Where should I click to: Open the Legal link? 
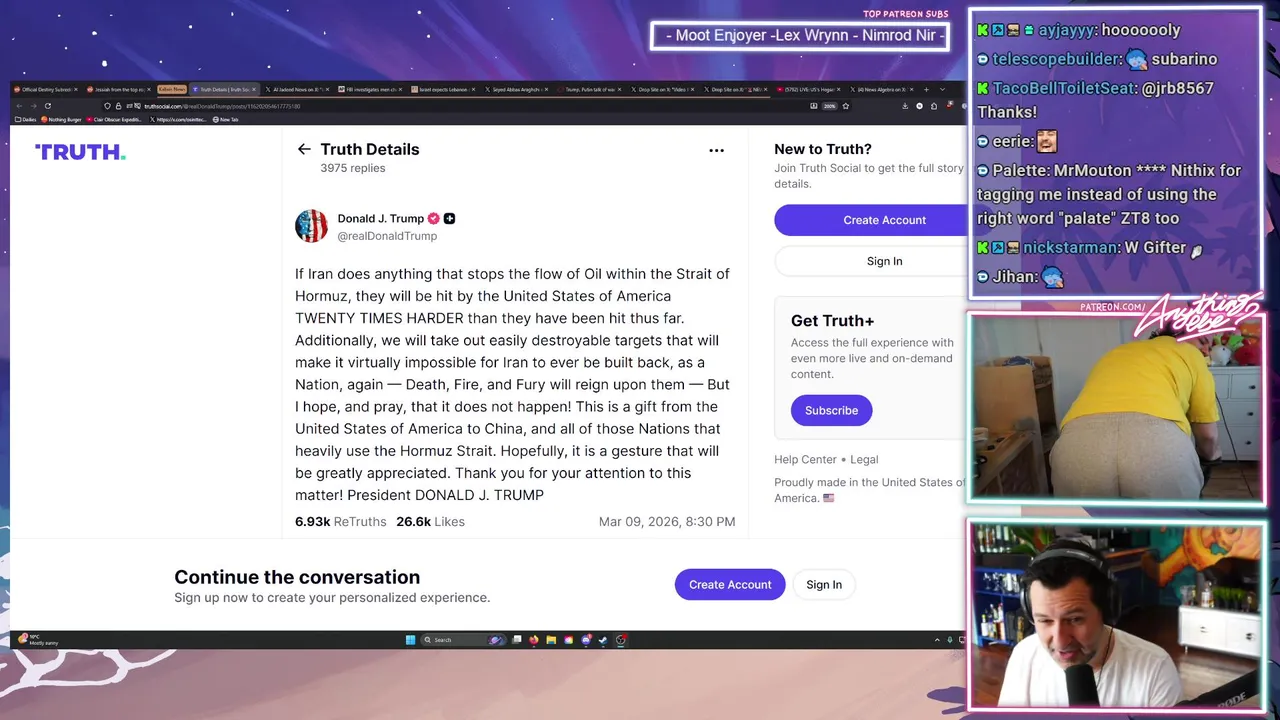pyautogui.click(x=864, y=459)
